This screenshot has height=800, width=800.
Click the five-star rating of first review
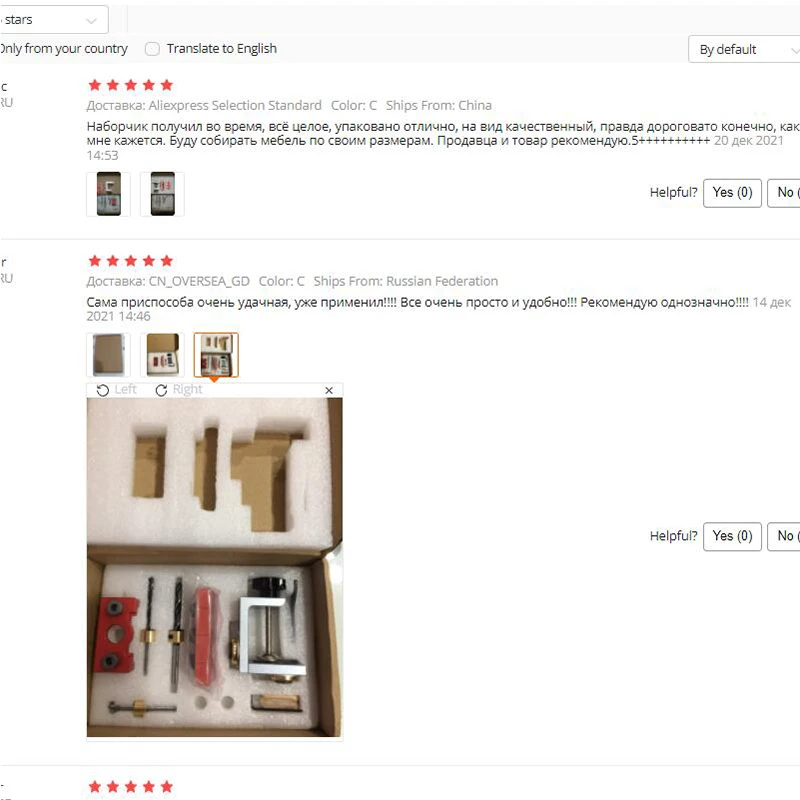(x=131, y=85)
